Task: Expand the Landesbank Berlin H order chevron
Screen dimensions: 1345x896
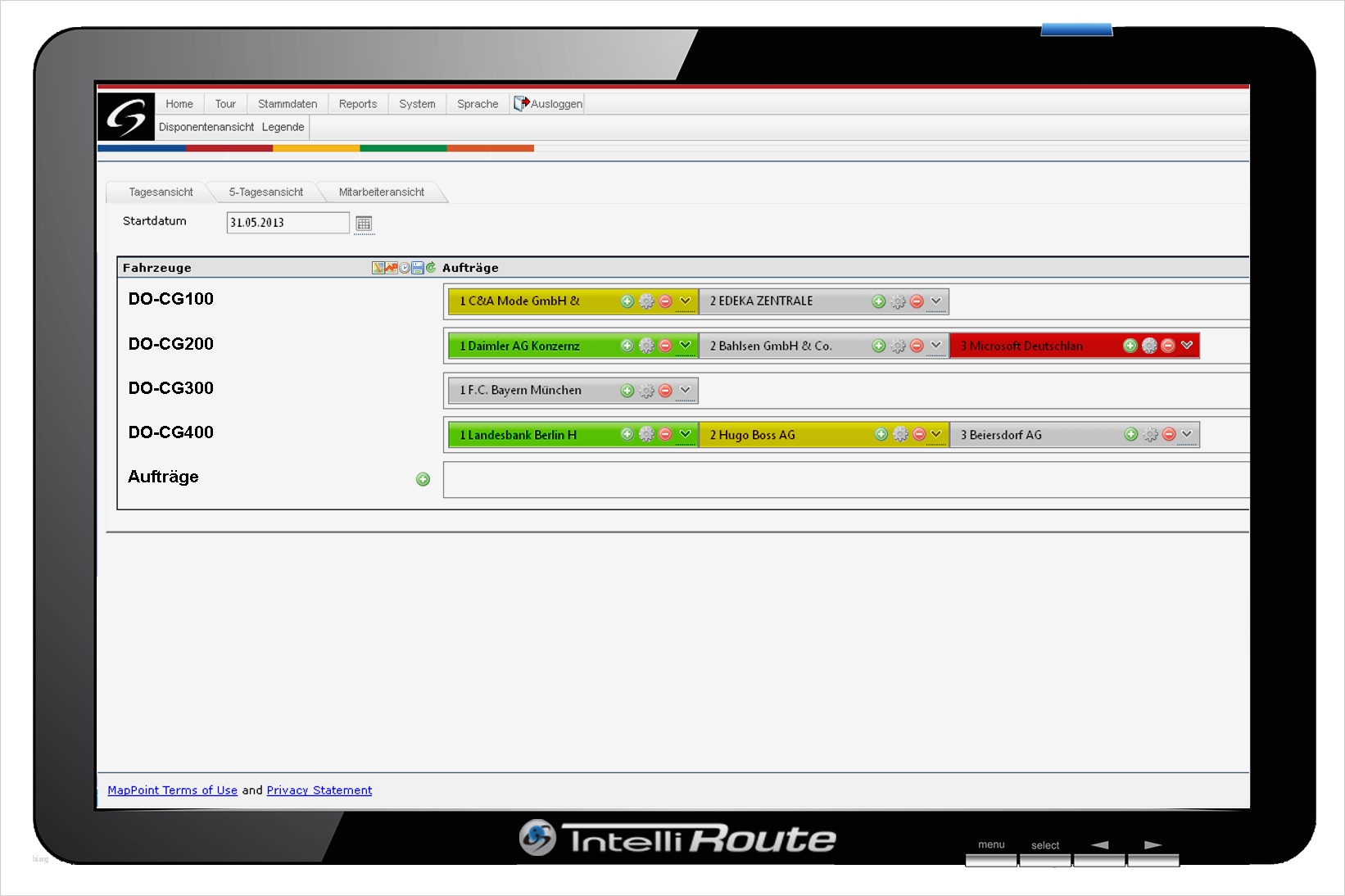Action: (x=686, y=434)
